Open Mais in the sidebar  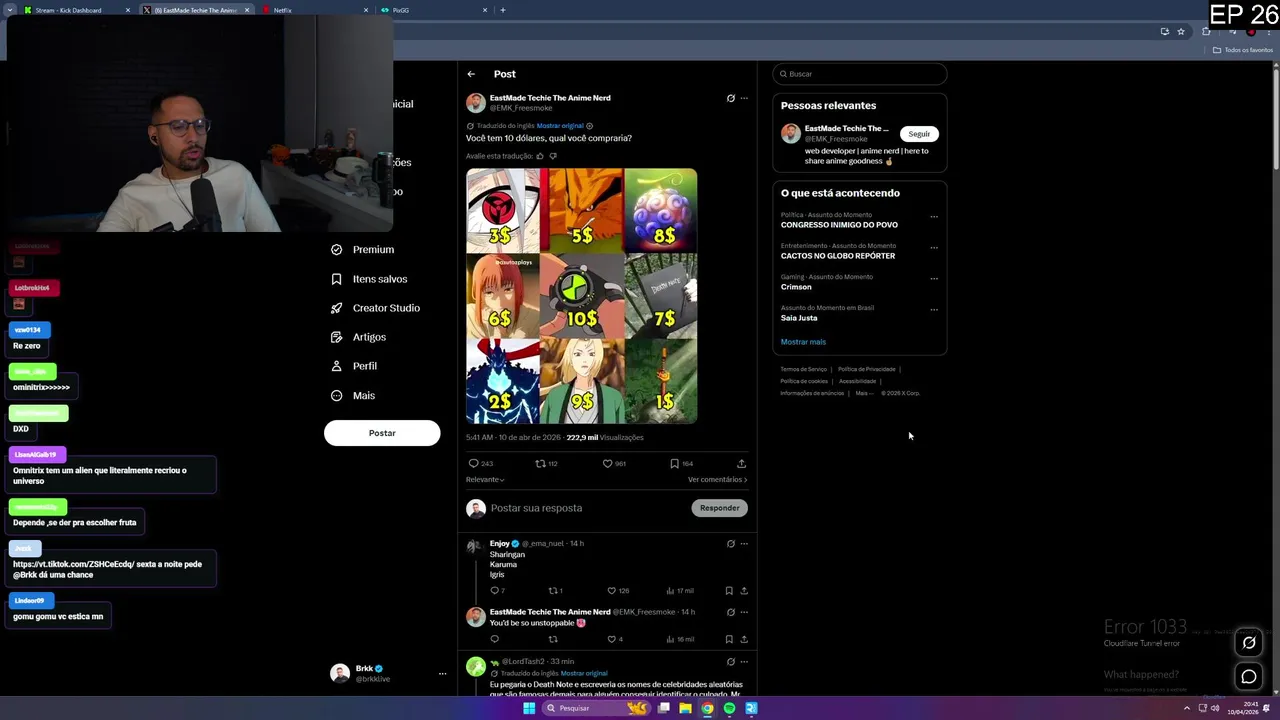click(353, 396)
